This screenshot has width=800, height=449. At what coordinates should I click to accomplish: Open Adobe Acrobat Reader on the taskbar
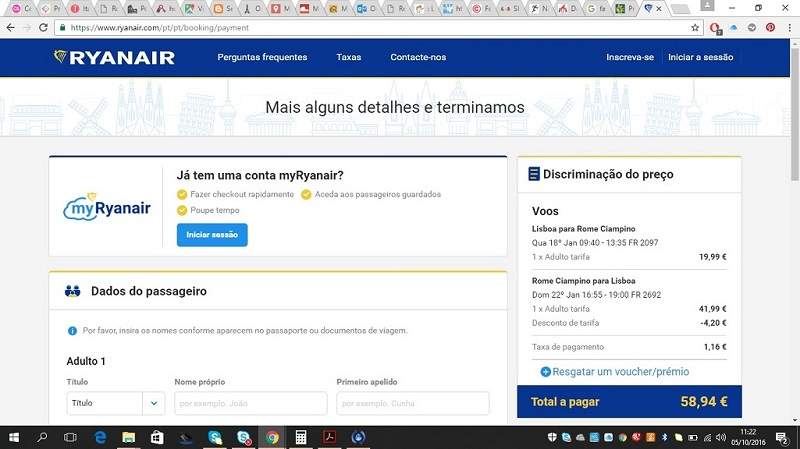coord(330,437)
